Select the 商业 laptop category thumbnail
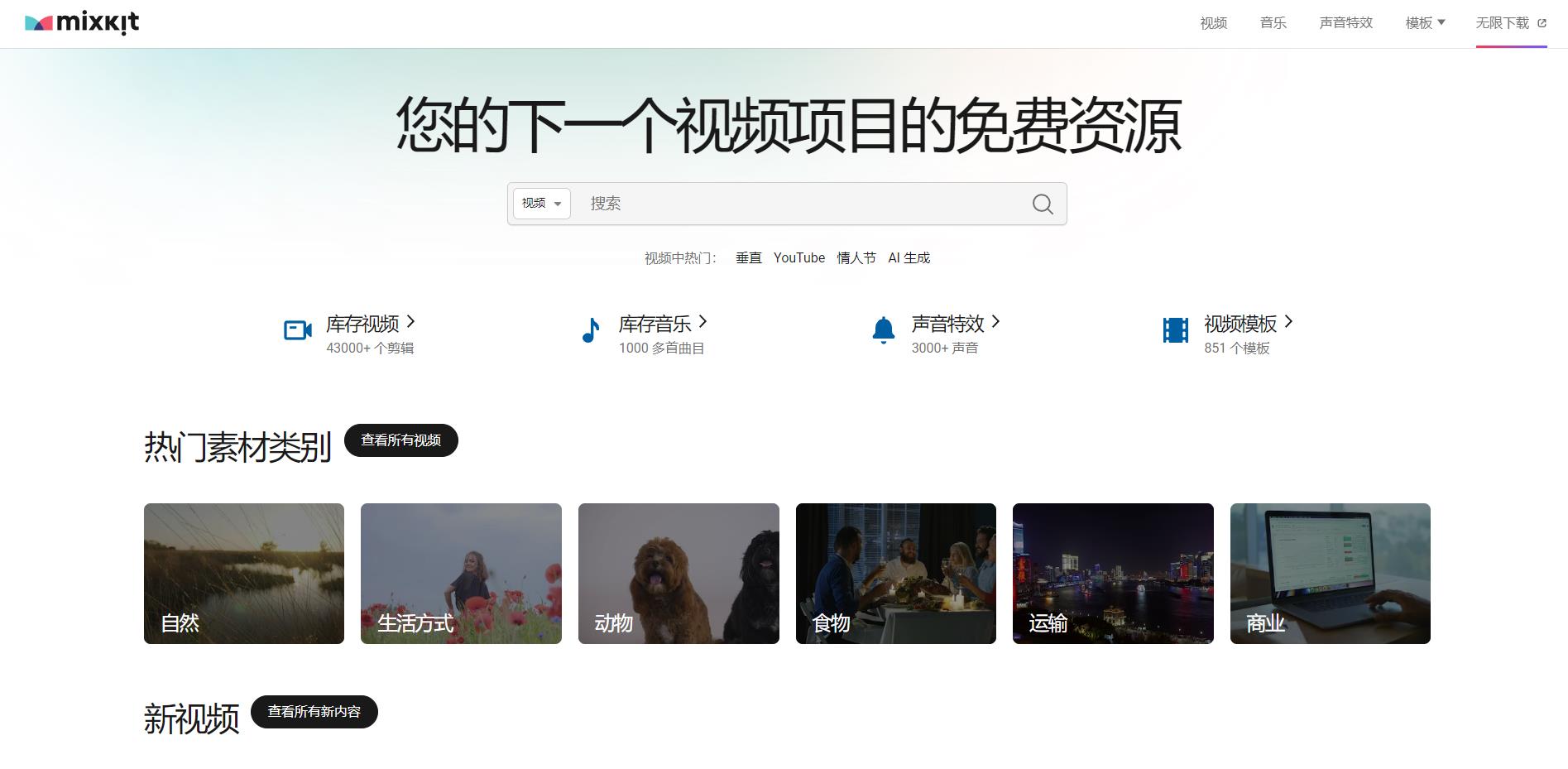Viewport: 1568px width, 769px height. [x=1330, y=574]
